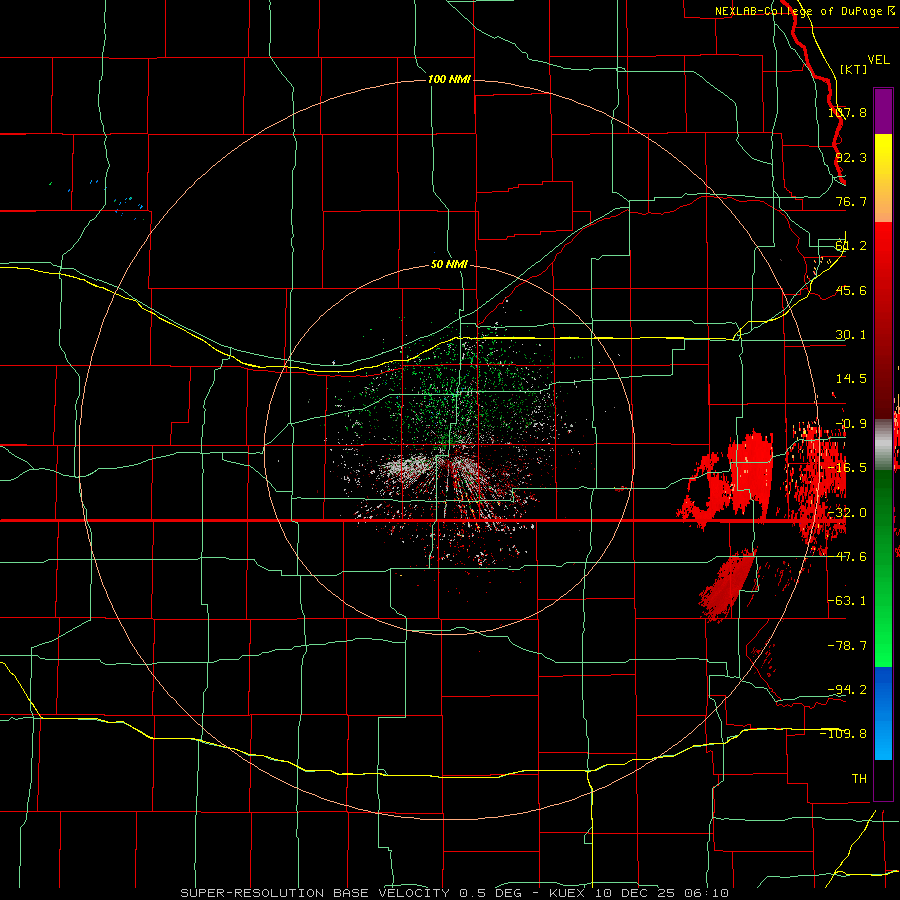Click the -94.2 legend value
This screenshot has height=900, width=900.
847,689
